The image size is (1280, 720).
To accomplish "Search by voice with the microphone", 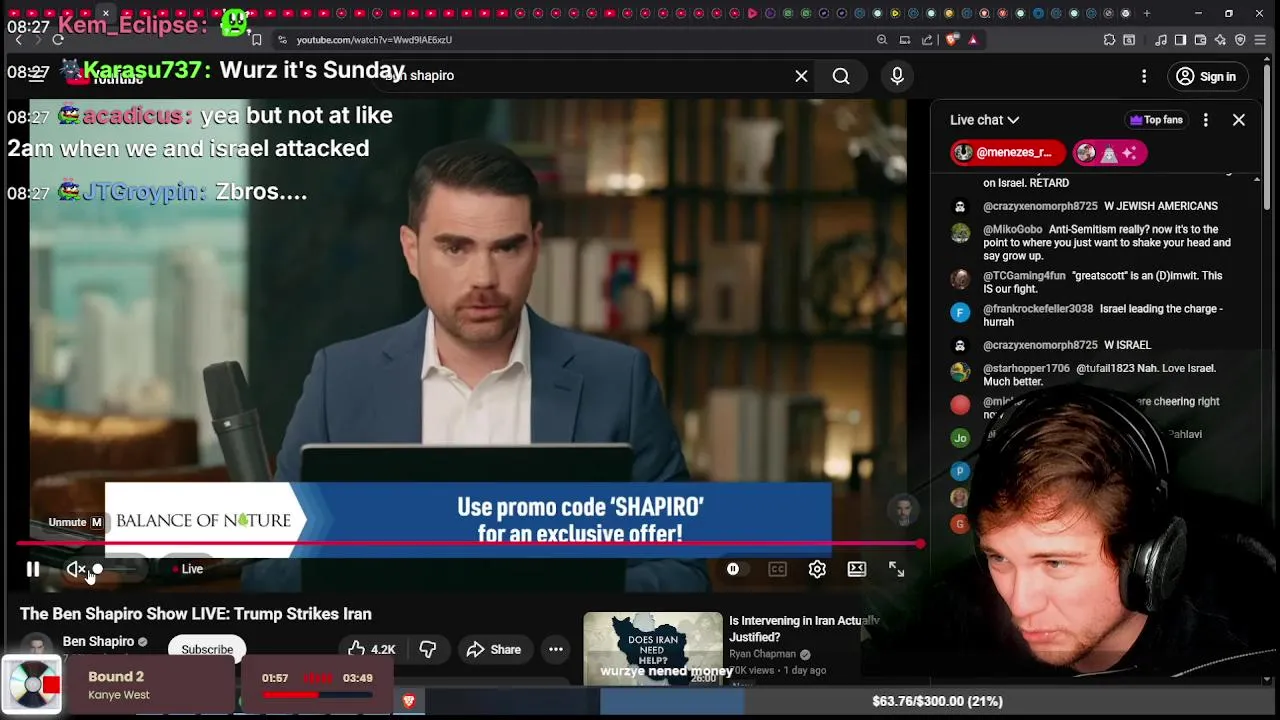I will [897, 76].
